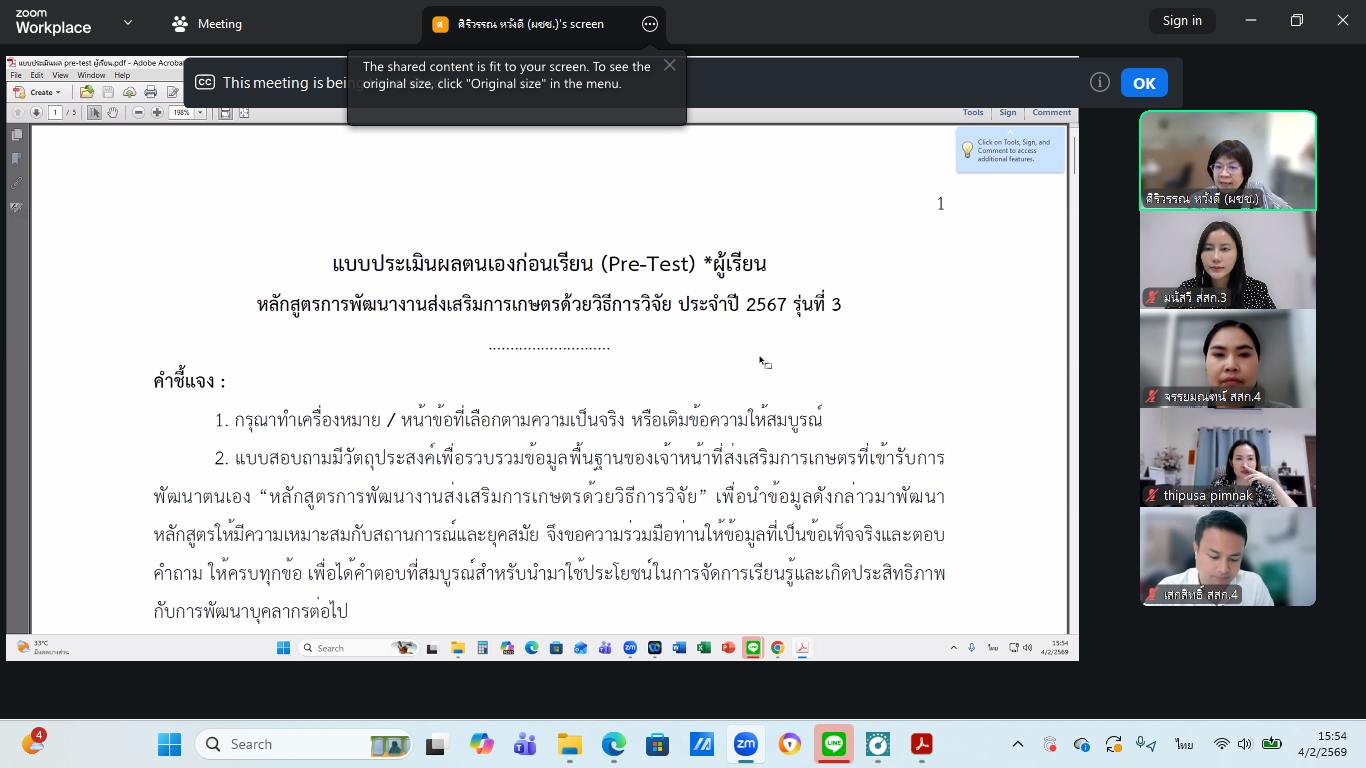Switch to the Meeting tab
This screenshot has width=1366, height=768.
pyautogui.click(x=207, y=24)
